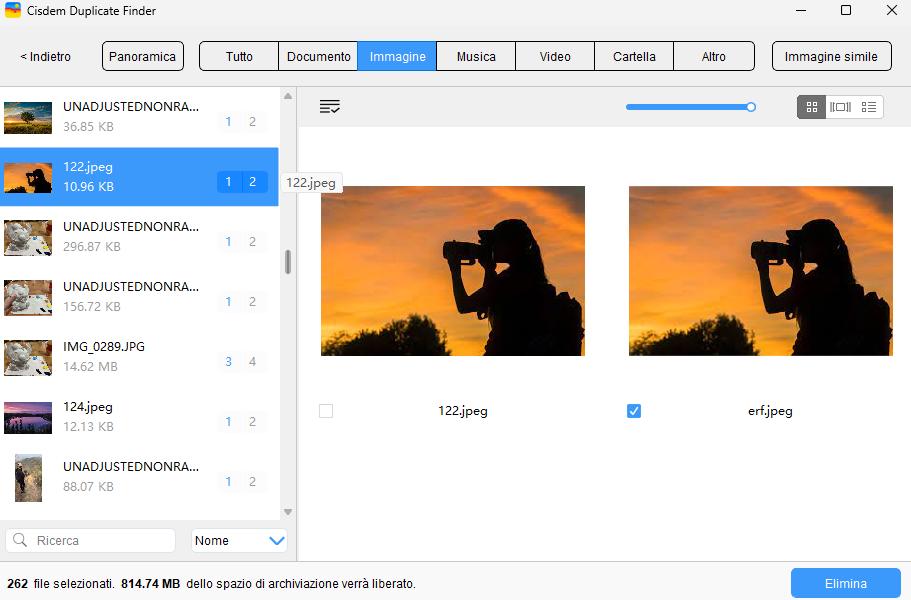Uncheck the checkbox under erf.jpeg
This screenshot has height=600, width=911.
633,410
